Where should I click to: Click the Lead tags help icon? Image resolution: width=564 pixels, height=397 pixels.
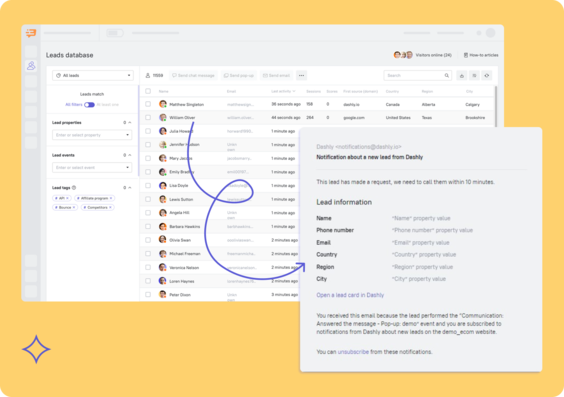tap(74, 188)
